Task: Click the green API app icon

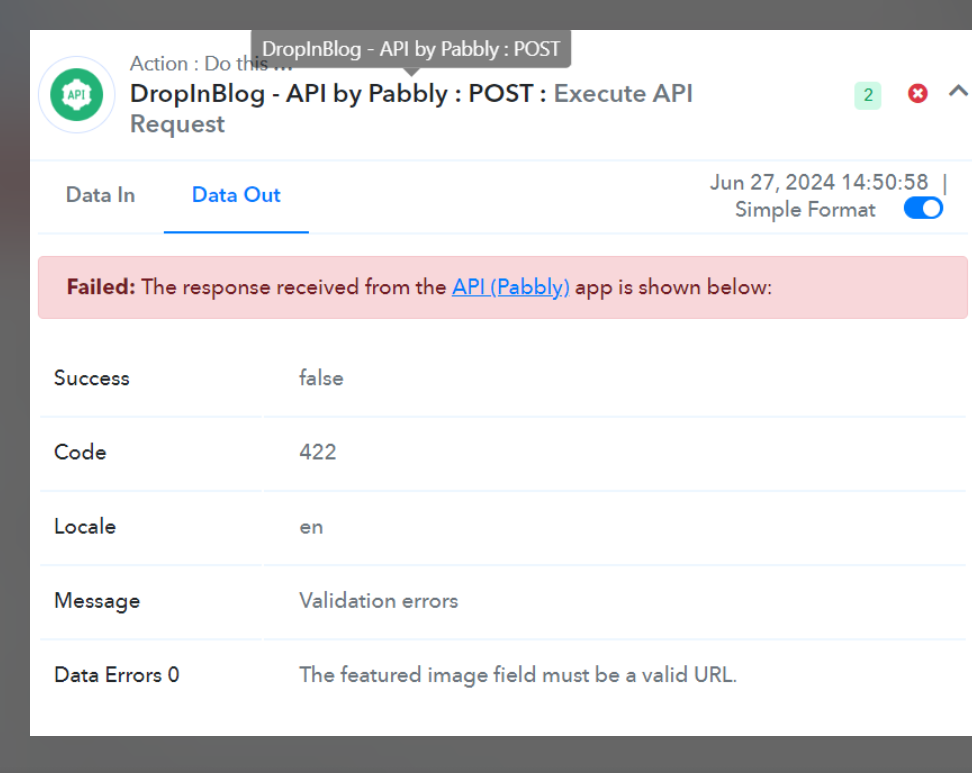Action: click(76, 95)
